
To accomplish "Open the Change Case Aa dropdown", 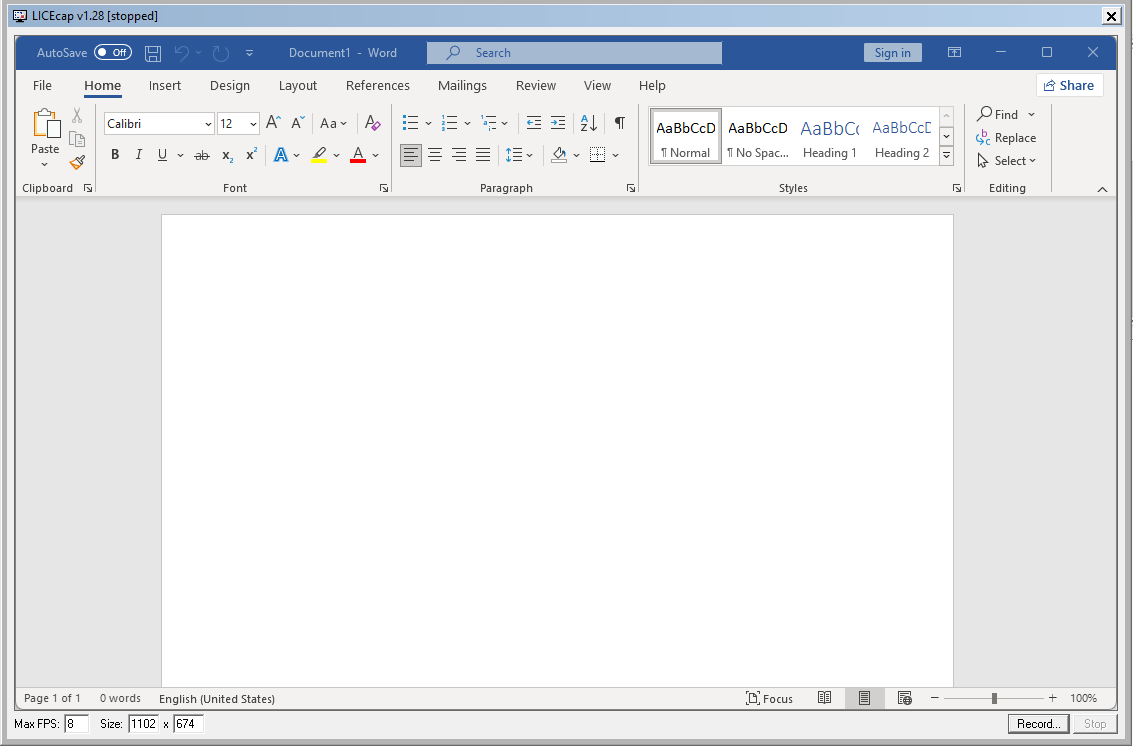I will (333, 124).
